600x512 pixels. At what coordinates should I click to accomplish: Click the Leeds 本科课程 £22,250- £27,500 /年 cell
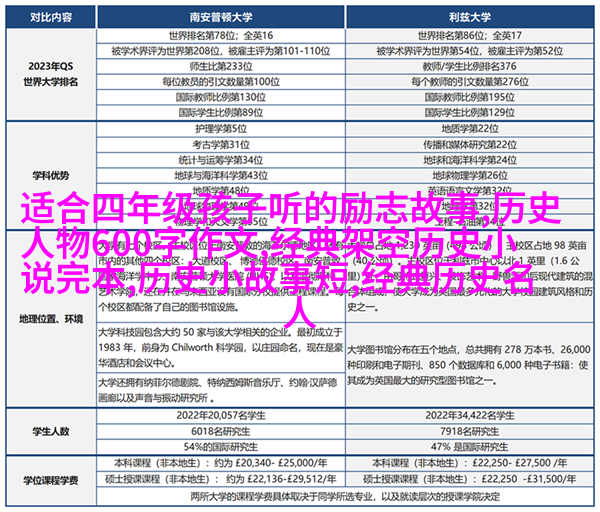point(470,463)
